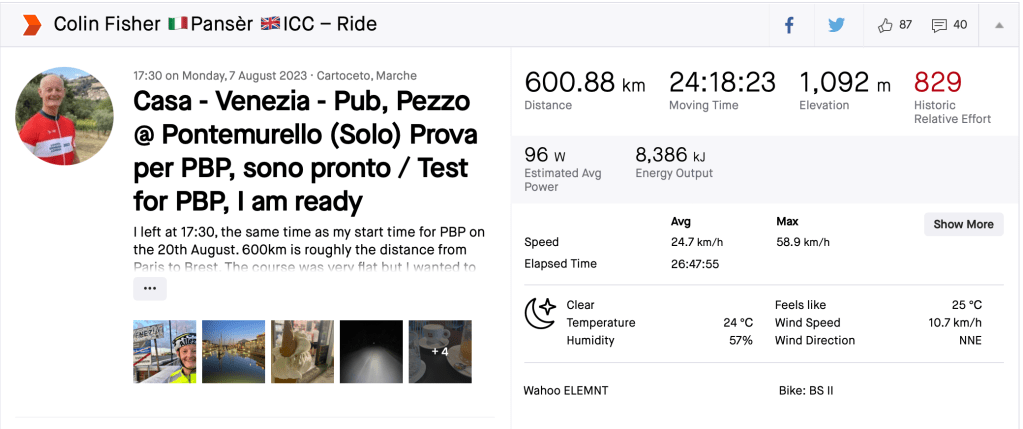Collapse the header with the up arrow
The image size is (1023, 429).
coord(998,25)
